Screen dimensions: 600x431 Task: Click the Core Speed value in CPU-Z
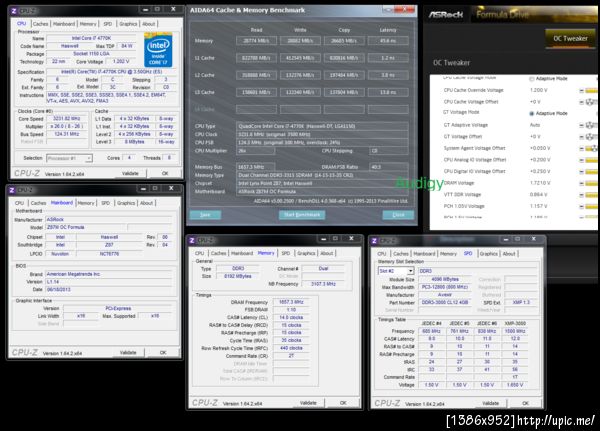click(66, 119)
